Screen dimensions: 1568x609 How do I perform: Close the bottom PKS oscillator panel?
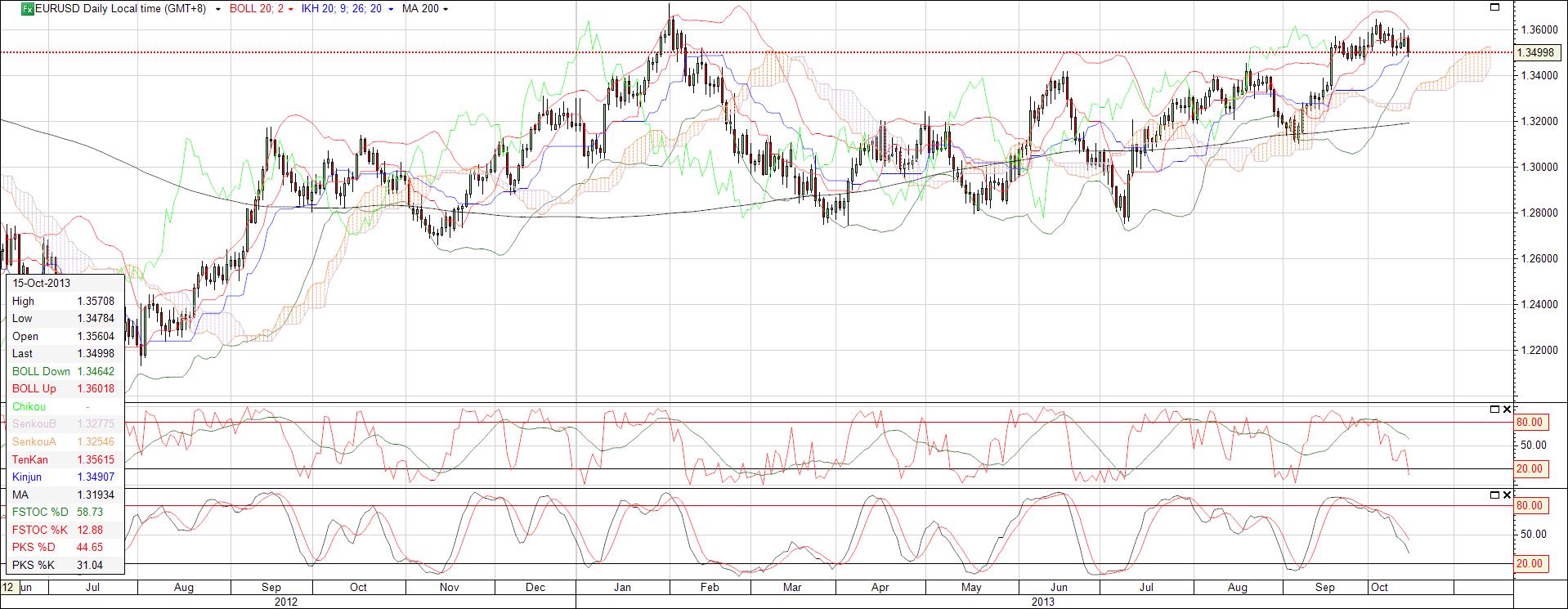(x=1508, y=495)
